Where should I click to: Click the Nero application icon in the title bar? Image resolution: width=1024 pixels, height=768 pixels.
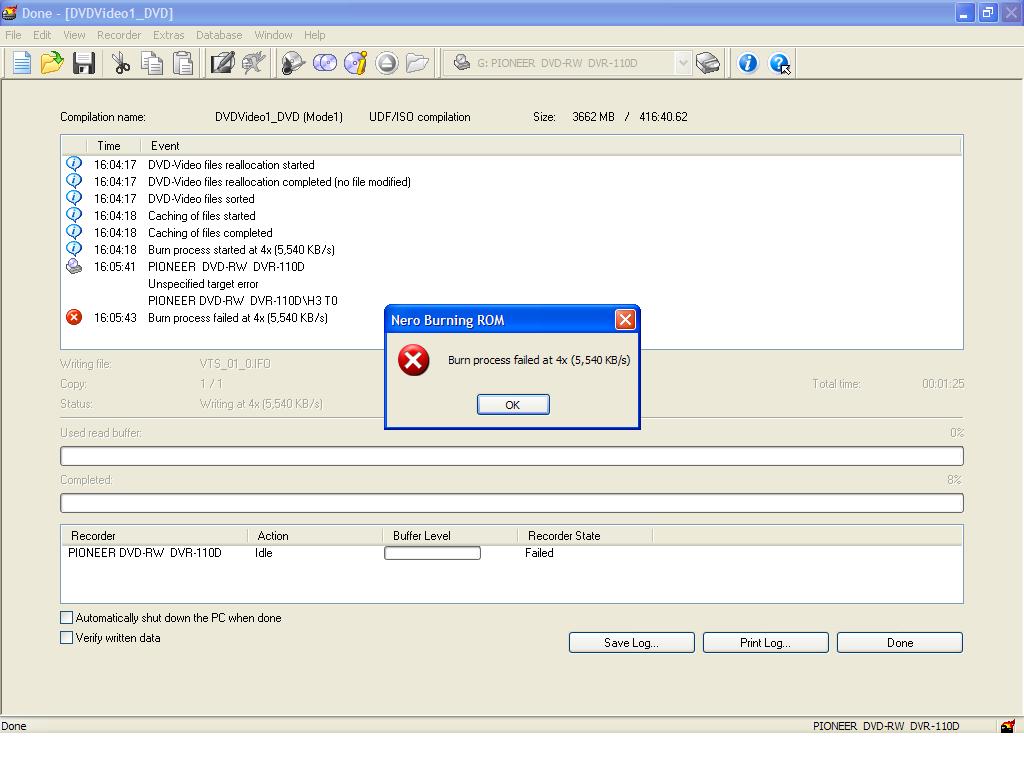(x=10, y=12)
